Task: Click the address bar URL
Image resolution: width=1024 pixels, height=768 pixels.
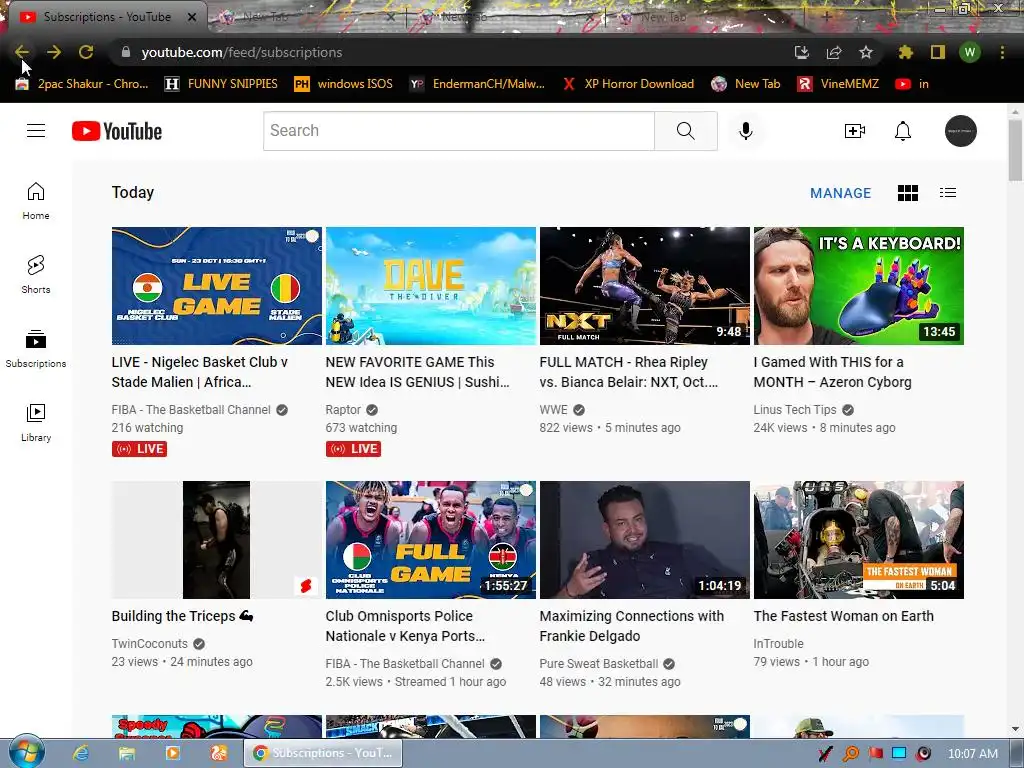Action: coord(242,52)
